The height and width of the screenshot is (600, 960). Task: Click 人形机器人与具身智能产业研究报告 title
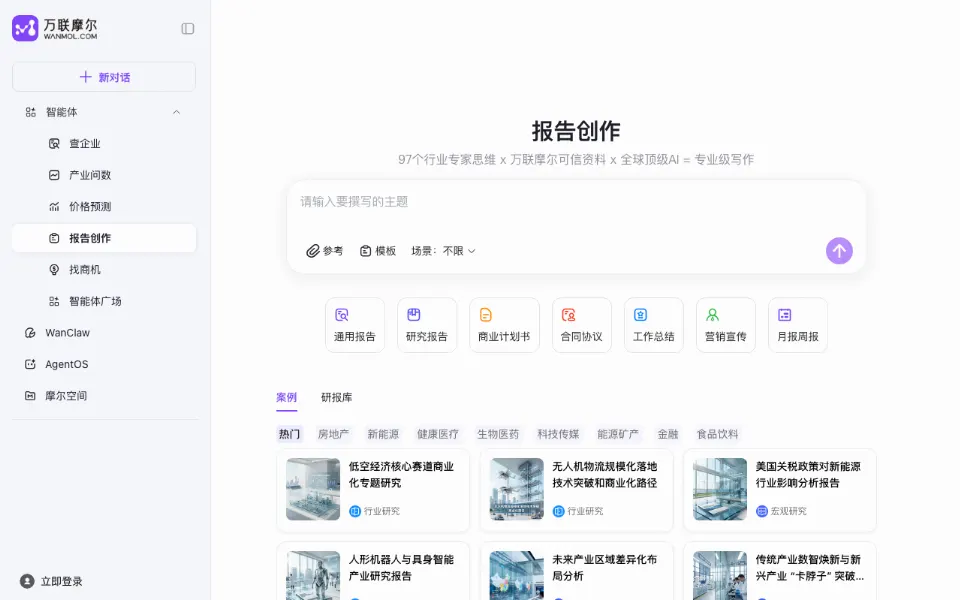point(401,568)
